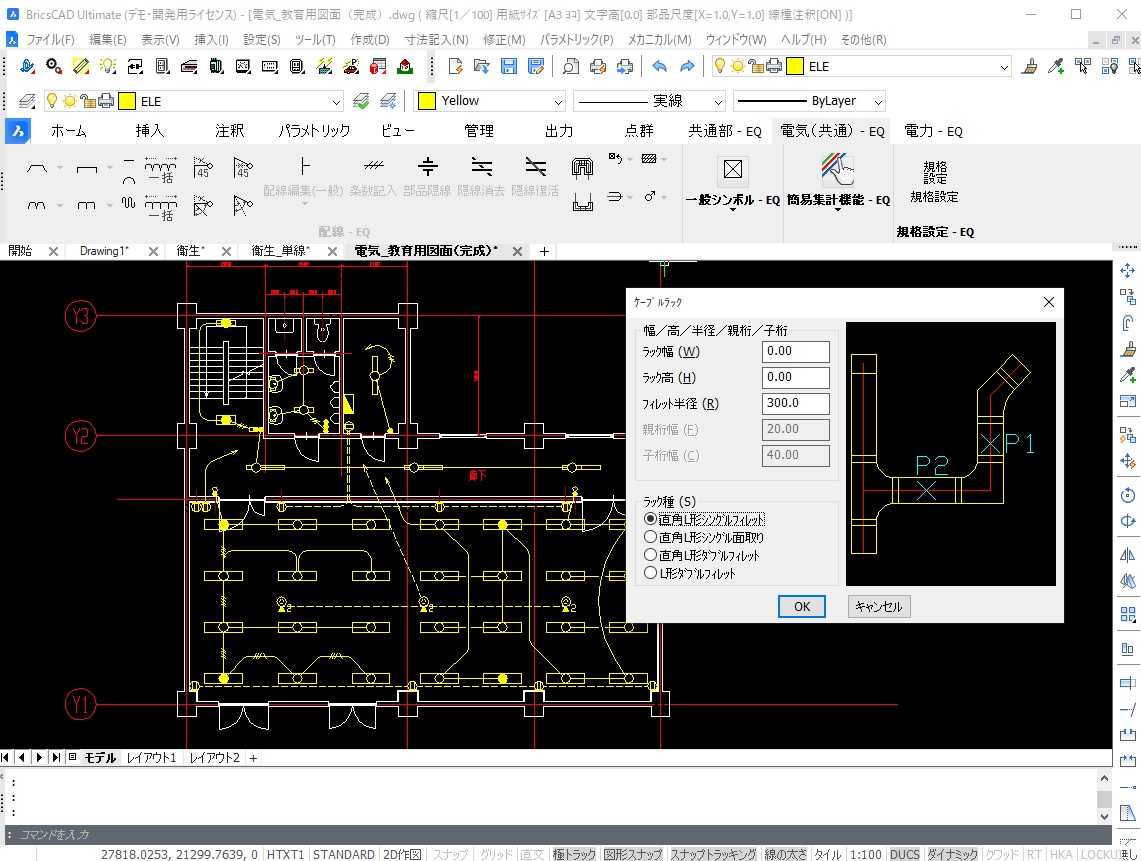The image size is (1141, 861).
Task: Click キャンセル in the ケーブルラック dialog
Action: point(878,606)
